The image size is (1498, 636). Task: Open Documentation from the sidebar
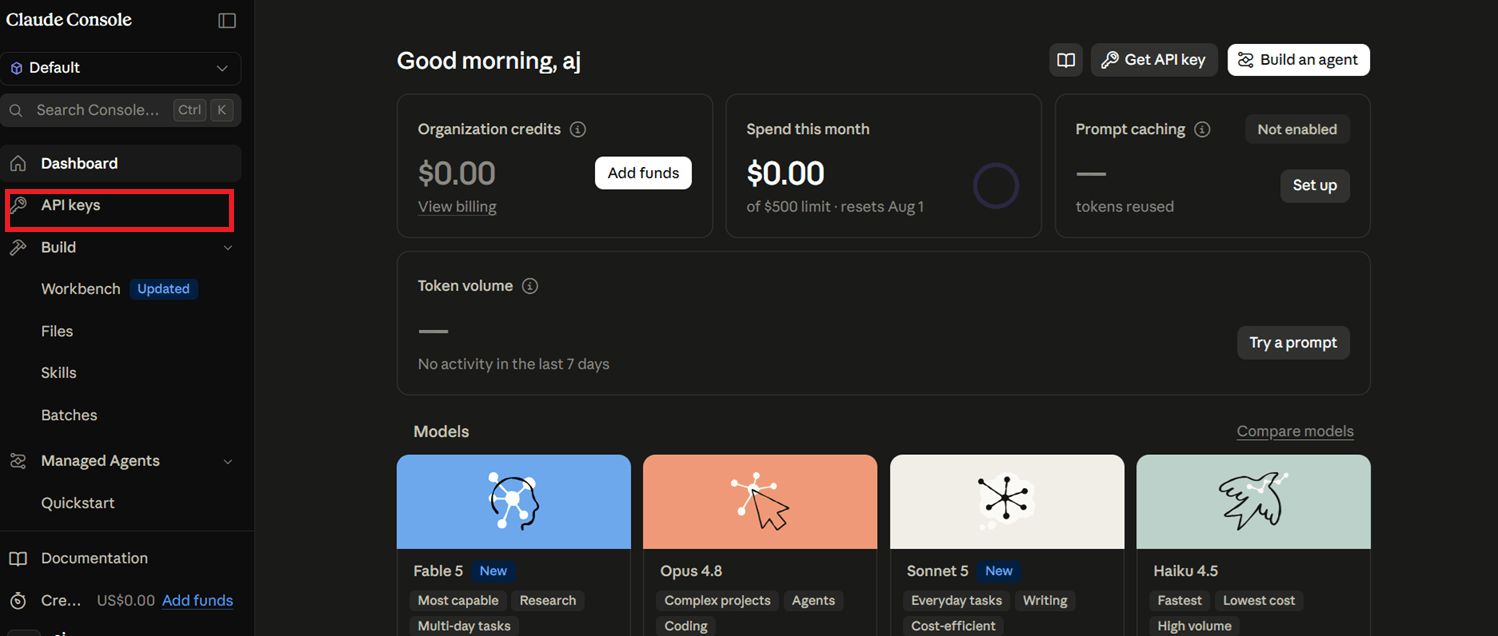pos(94,558)
